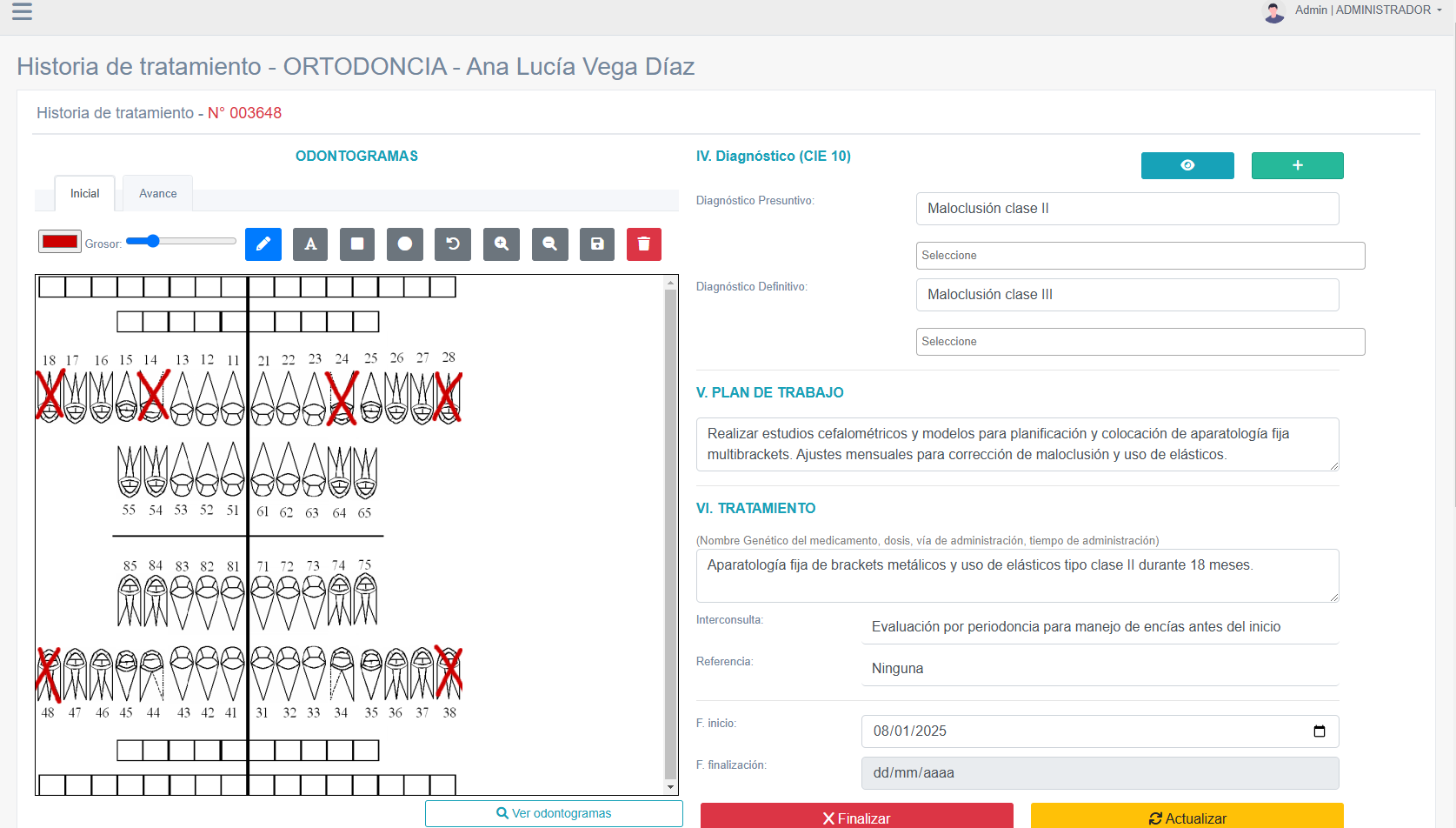Viewport: 1456px width, 828px height.
Task: Select the red stroke color swatch
Action: pyautogui.click(x=58, y=240)
